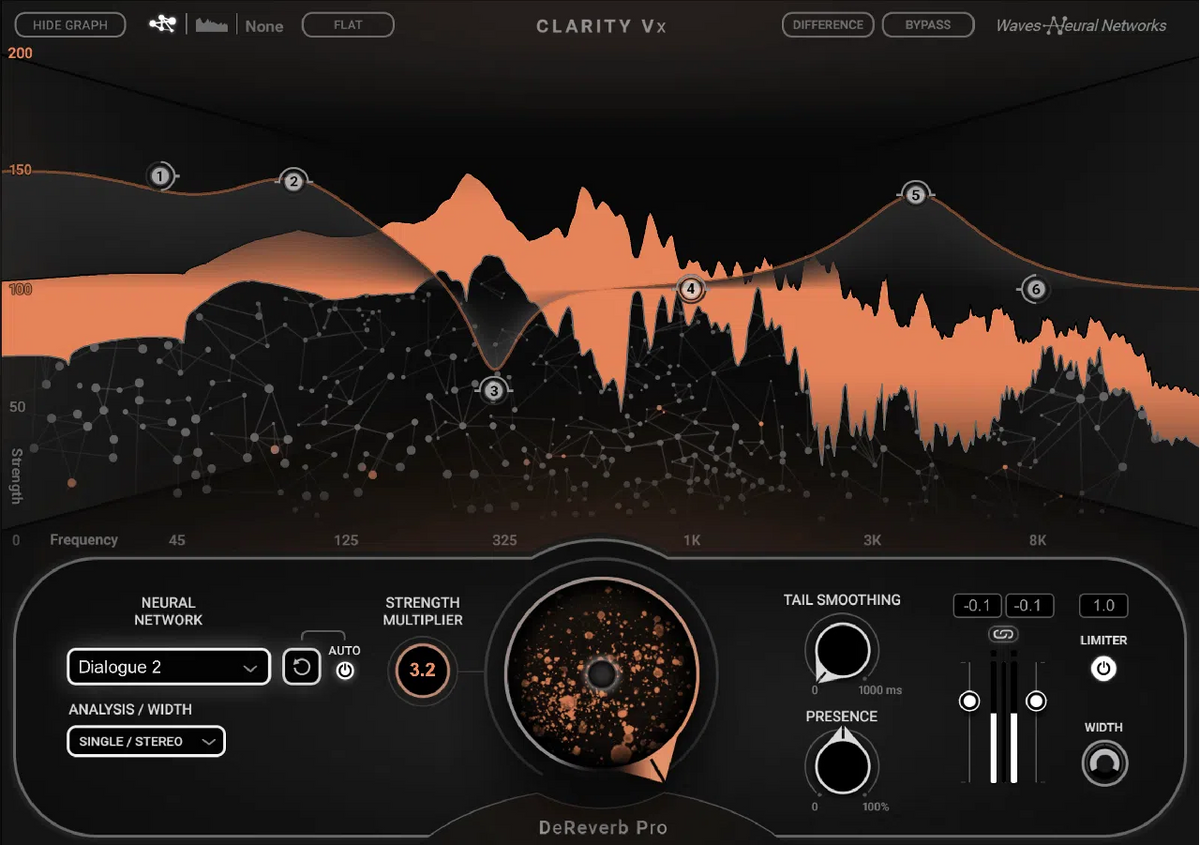The width and height of the screenshot is (1200, 845).
Task: Enable the AUTO power toggle
Action: pos(344,671)
